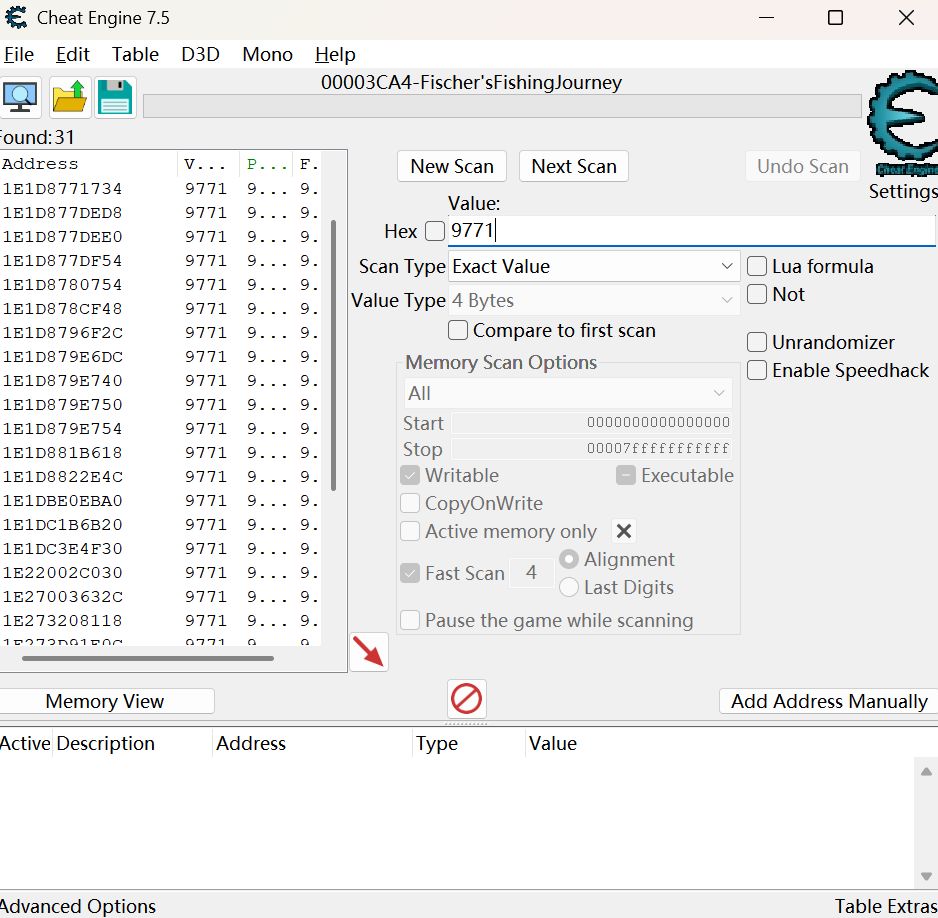Click the scan progress bar
The height and width of the screenshot is (918, 938).
click(x=502, y=106)
